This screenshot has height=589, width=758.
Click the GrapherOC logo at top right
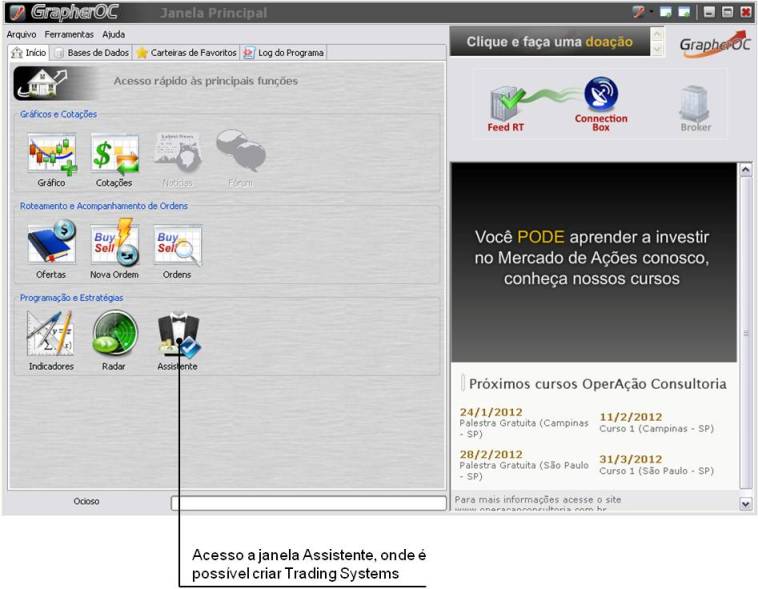tap(714, 44)
